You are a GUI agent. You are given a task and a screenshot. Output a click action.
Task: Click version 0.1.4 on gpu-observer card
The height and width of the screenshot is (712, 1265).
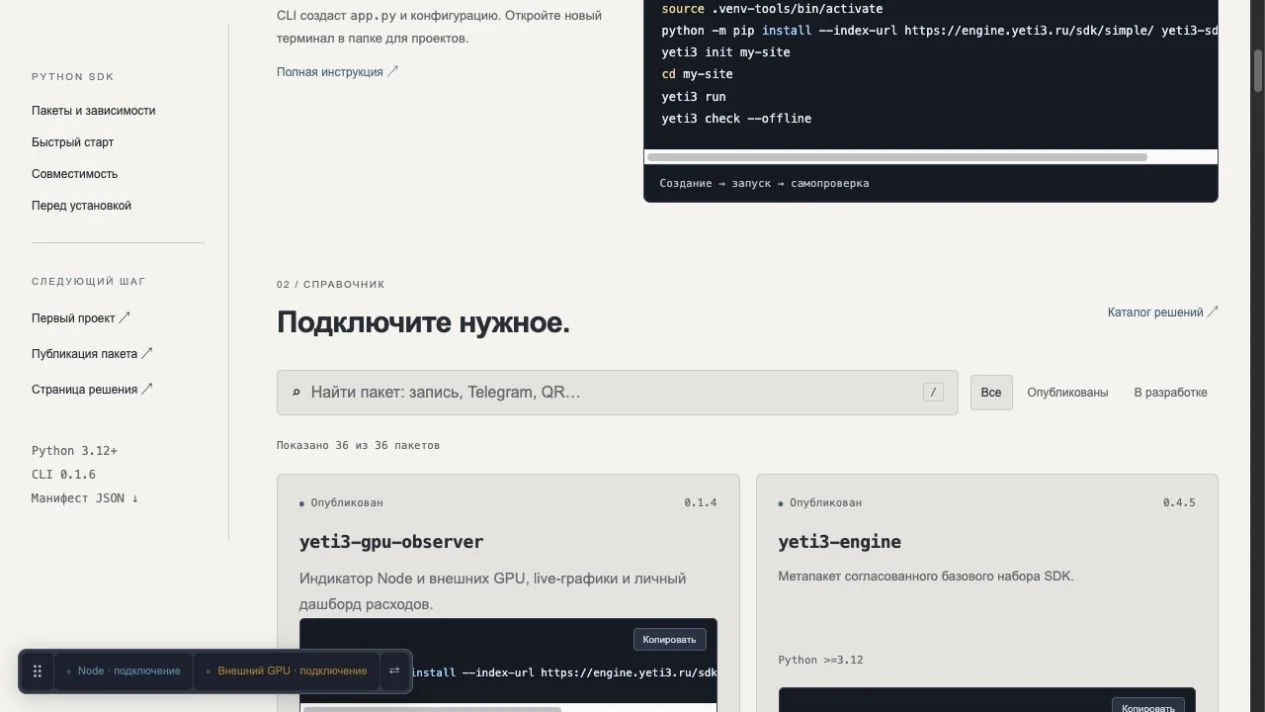coord(700,503)
